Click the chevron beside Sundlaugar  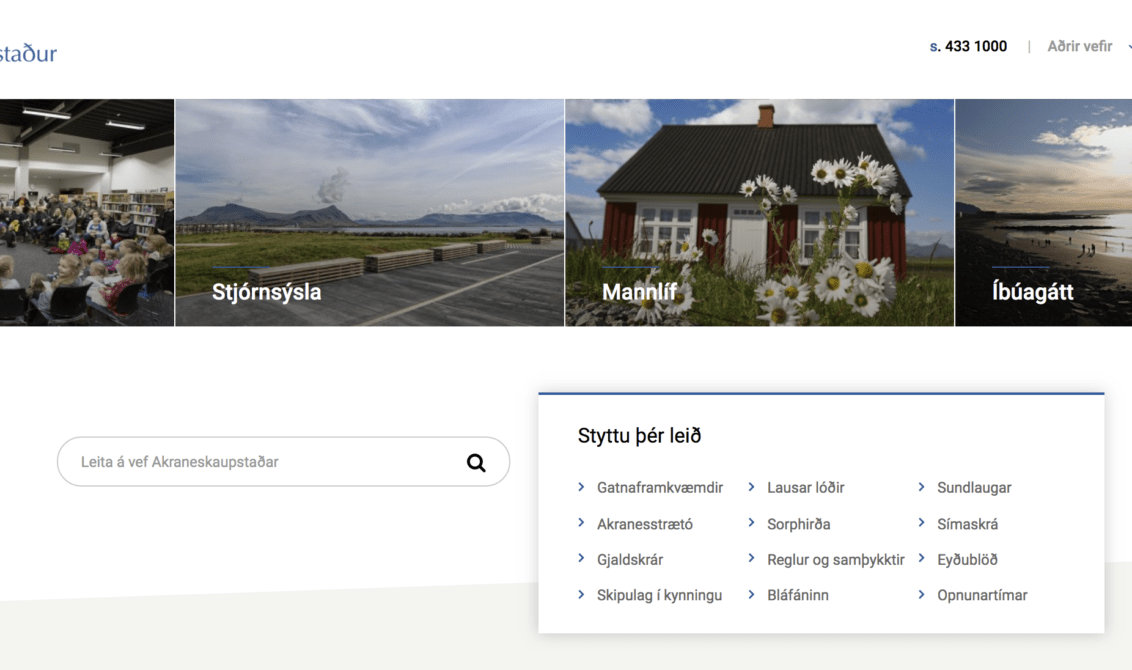(921, 487)
